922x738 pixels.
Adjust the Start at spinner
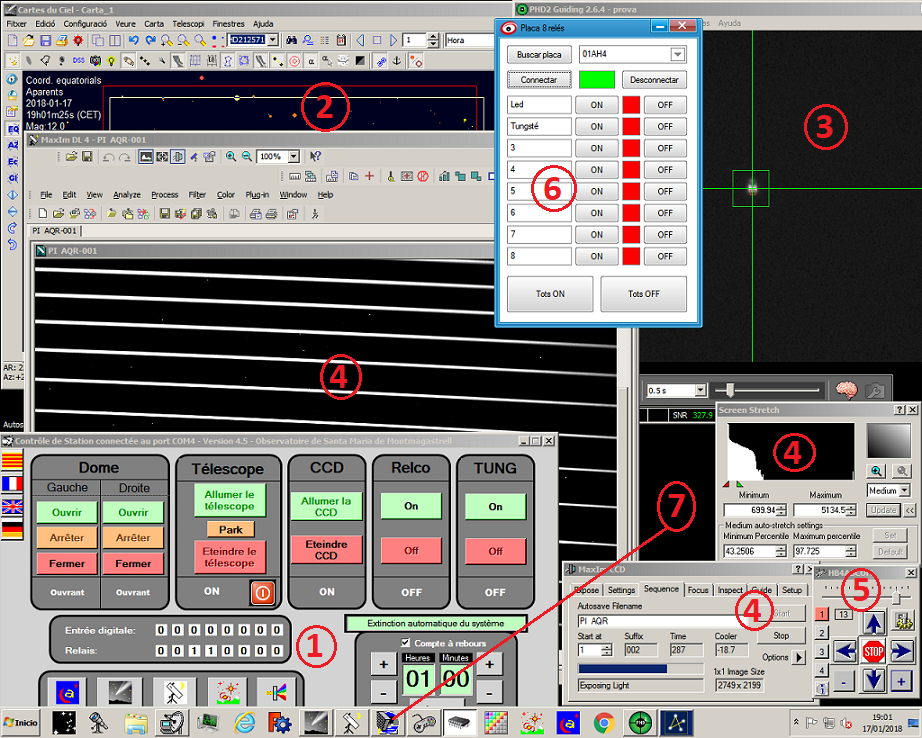click(x=607, y=650)
